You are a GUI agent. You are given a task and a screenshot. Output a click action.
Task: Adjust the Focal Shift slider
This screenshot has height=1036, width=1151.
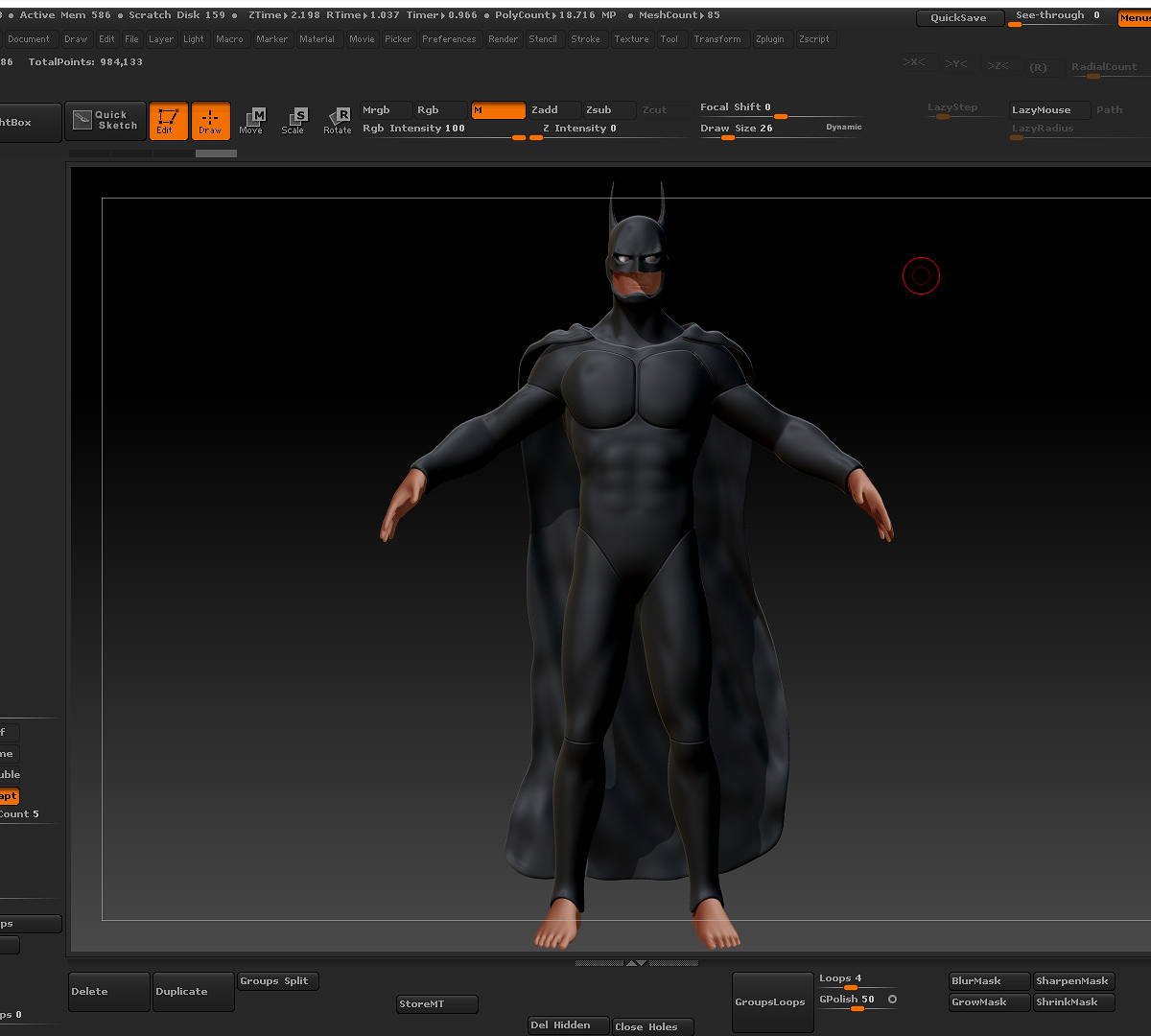click(780, 110)
